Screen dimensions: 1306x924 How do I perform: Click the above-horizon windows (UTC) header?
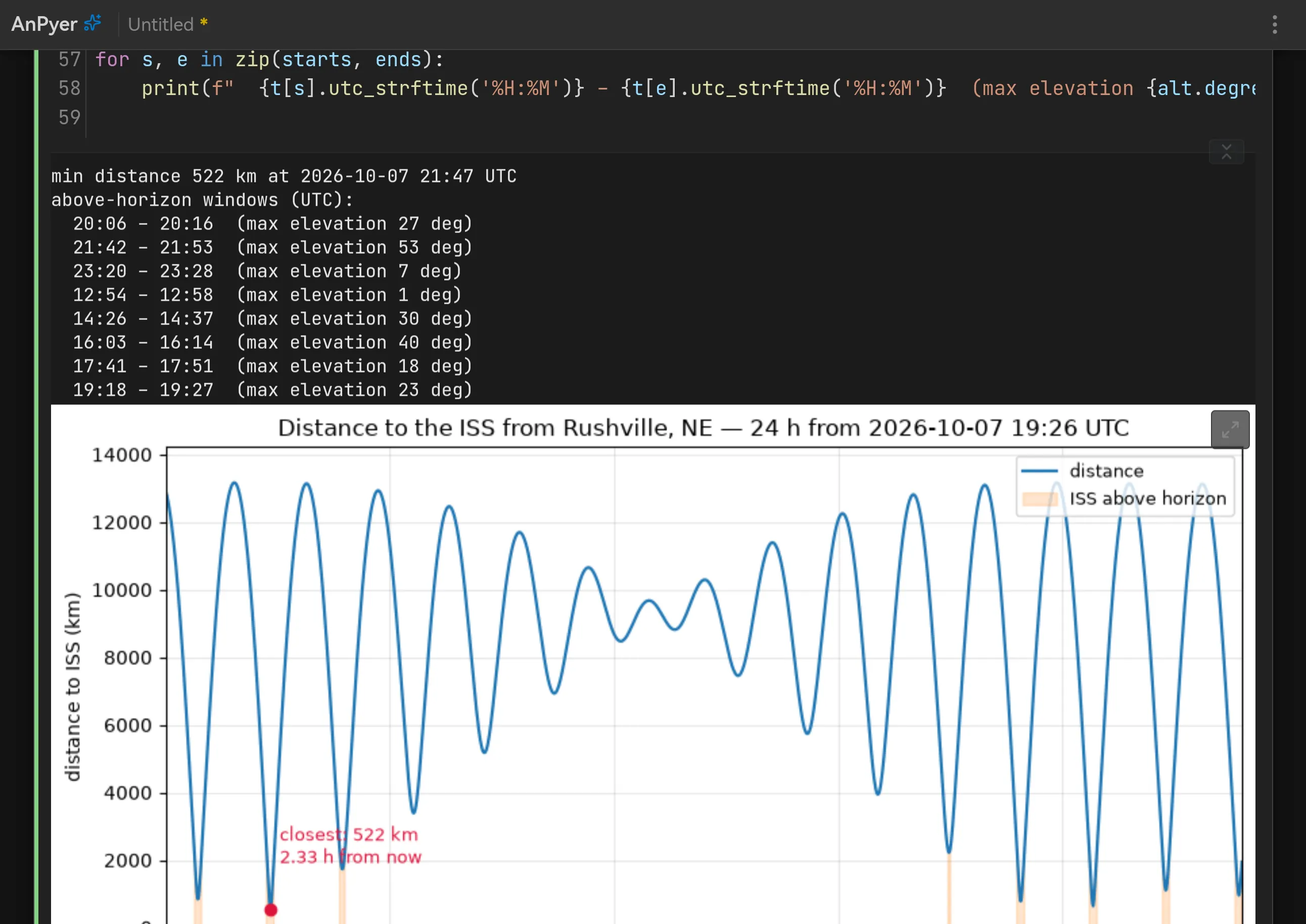[x=202, y=200]
